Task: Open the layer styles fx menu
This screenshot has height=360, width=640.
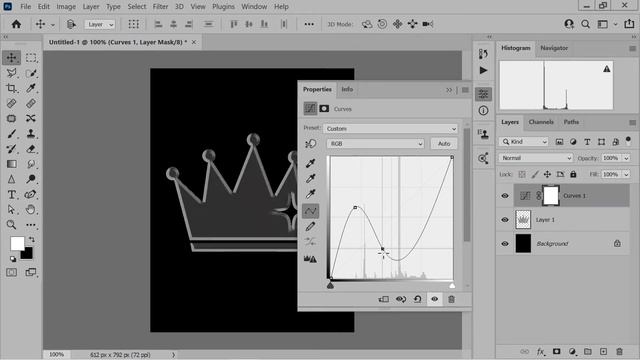Action: [x=541, y=351]
